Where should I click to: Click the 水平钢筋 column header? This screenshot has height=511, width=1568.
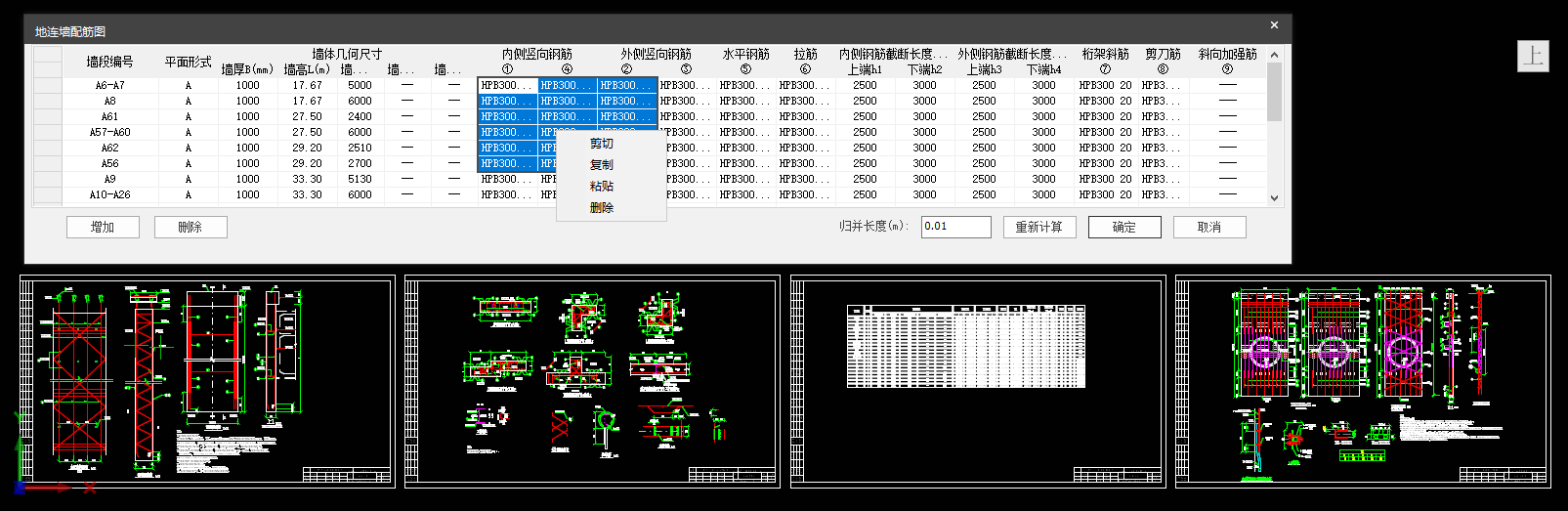coord(745,55)
